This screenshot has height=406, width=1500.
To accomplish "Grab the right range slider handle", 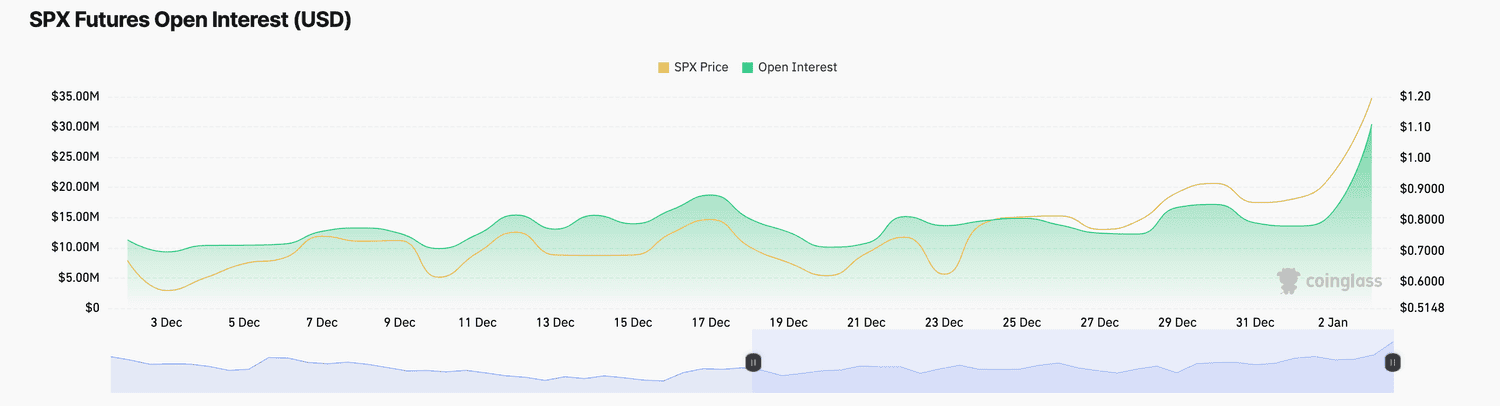I will [x=1391, y=362].
